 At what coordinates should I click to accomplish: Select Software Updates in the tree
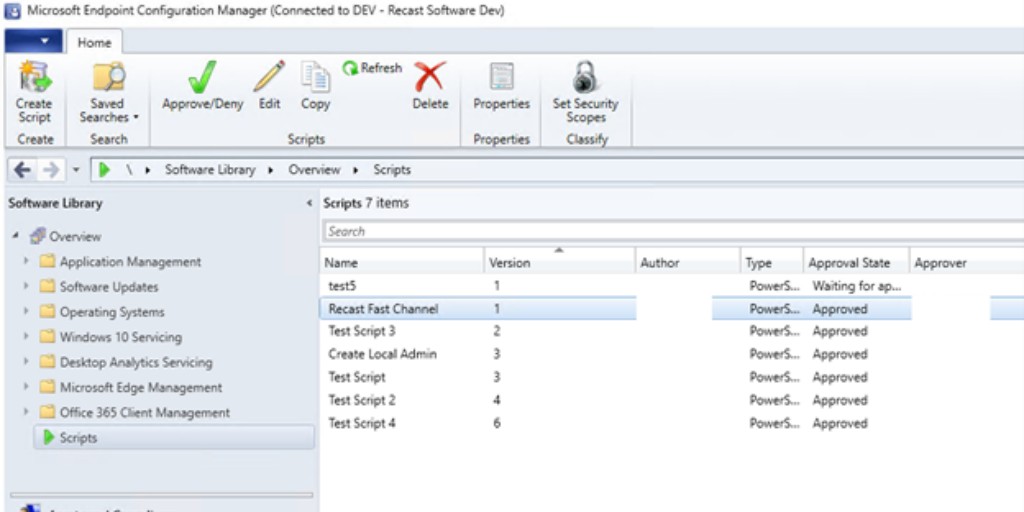(109, 287)
